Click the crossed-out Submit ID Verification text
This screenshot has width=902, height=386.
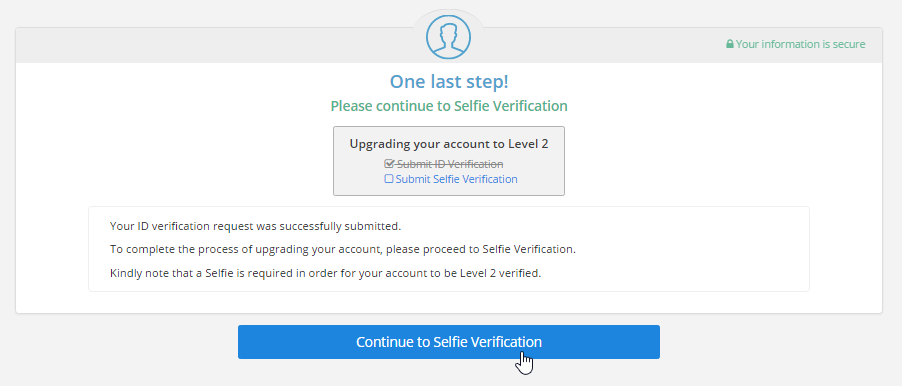450,164
